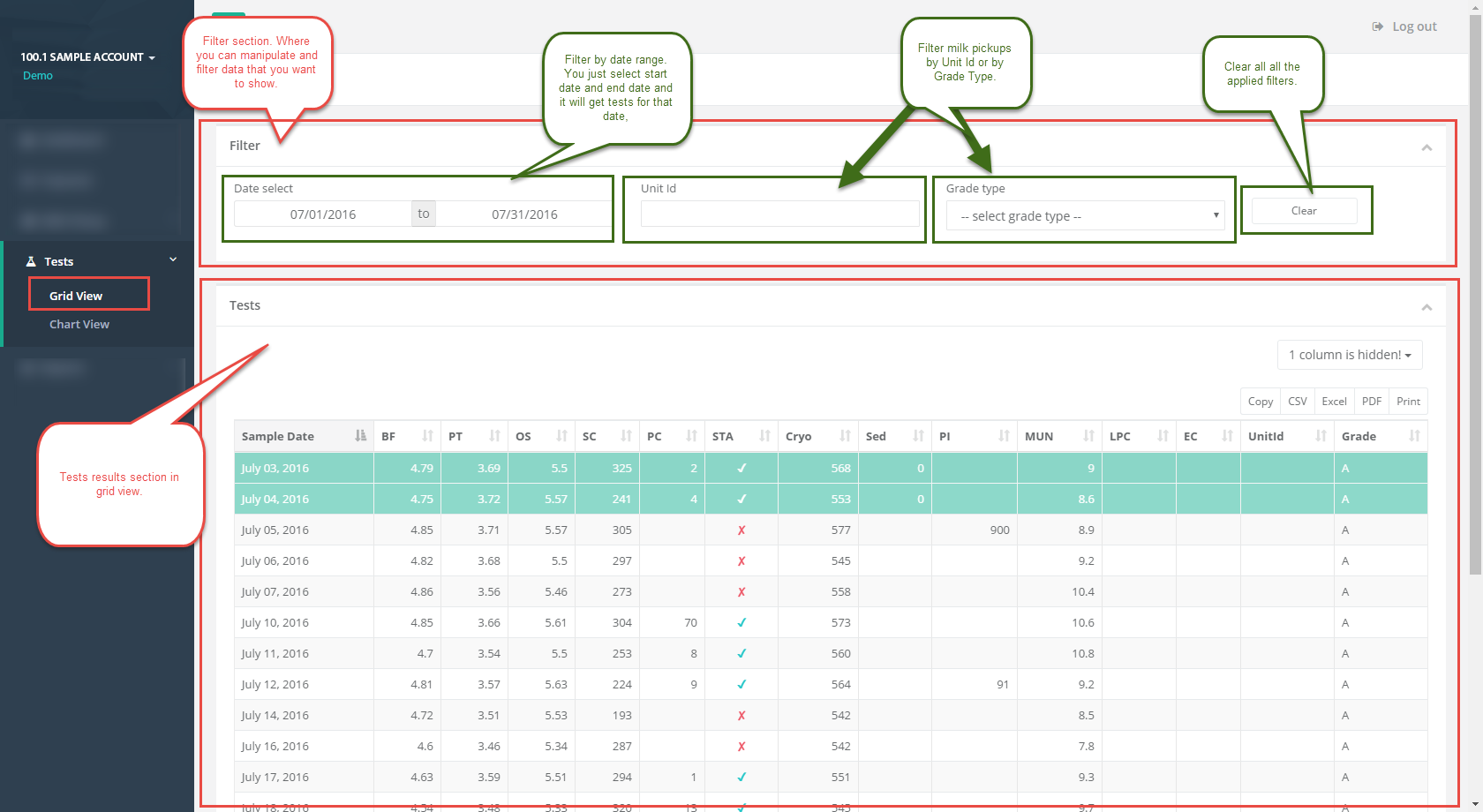
Task: Click PT value 3.46 in July 16 row
Action: [x=489, y=747]
